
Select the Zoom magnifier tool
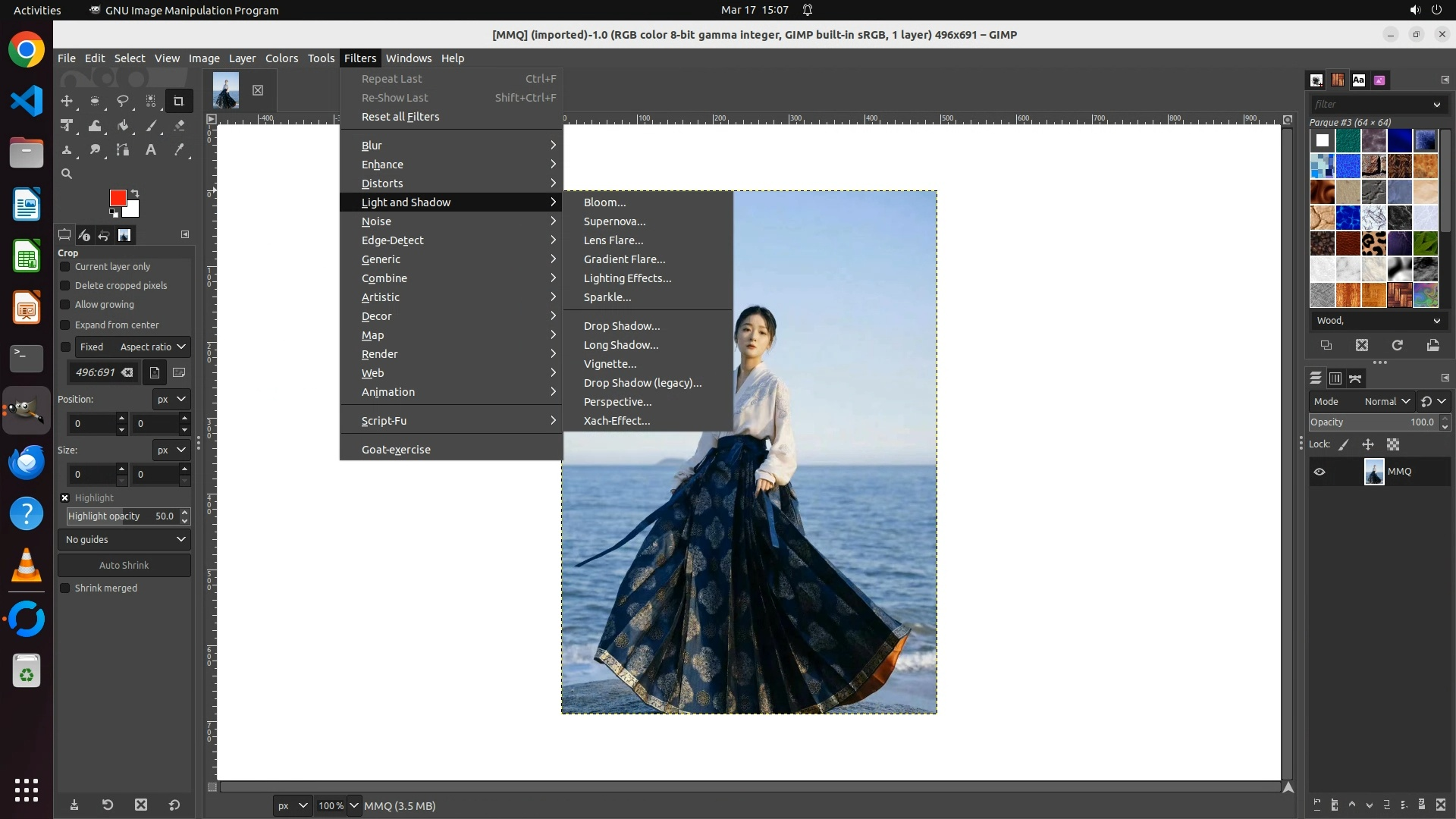[x=67, y=174]
